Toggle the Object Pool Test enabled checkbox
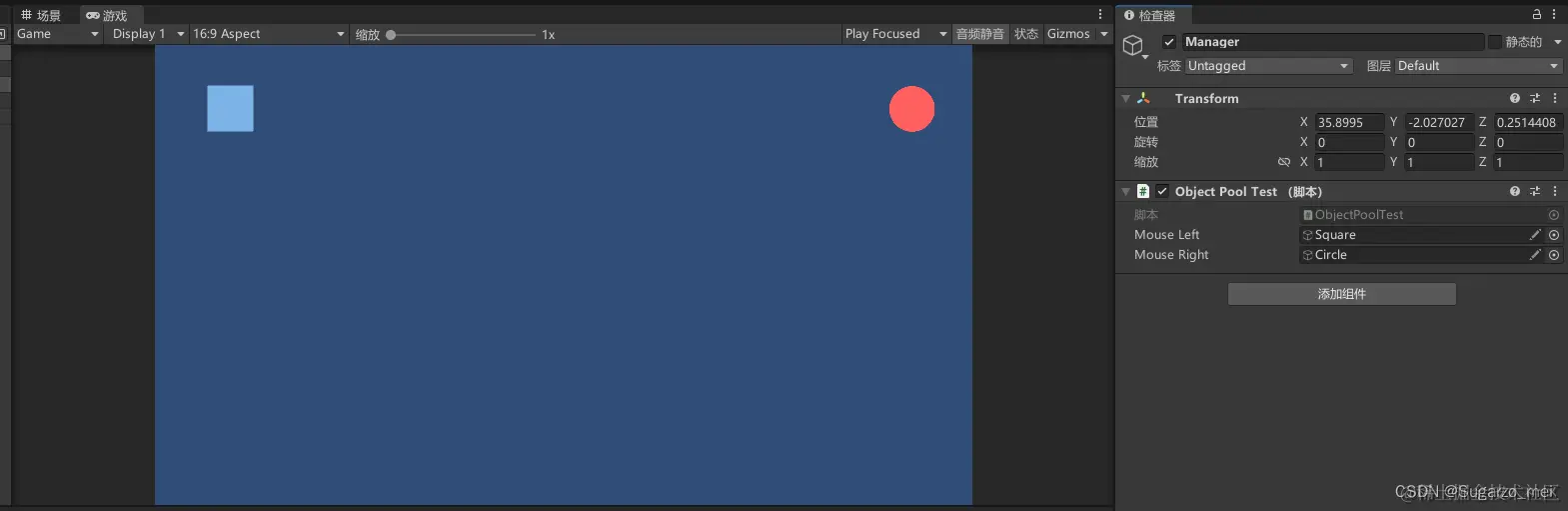This screenshot has height=511, width=1568. (1162, 191)
